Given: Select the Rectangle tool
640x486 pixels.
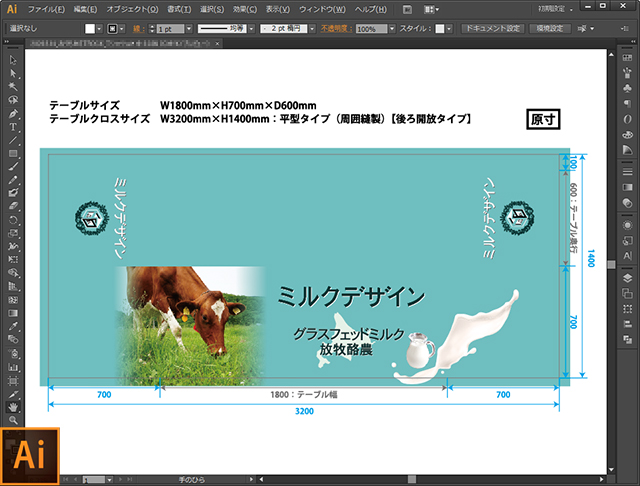Looking at the screenshot, I should pos(13,153).
